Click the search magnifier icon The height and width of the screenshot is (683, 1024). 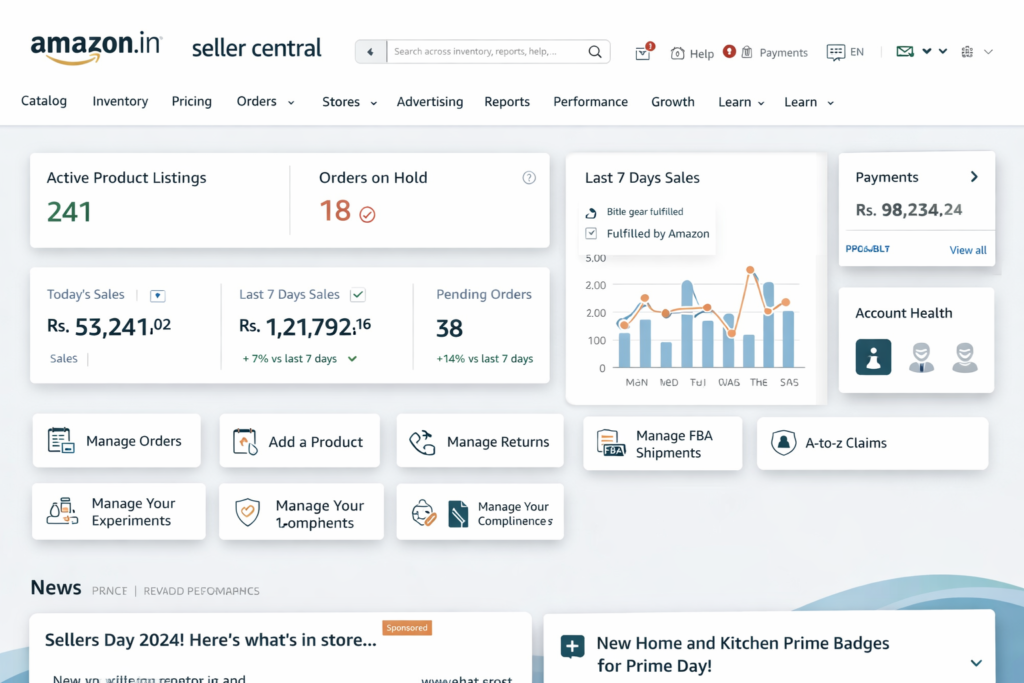(595, 52)
